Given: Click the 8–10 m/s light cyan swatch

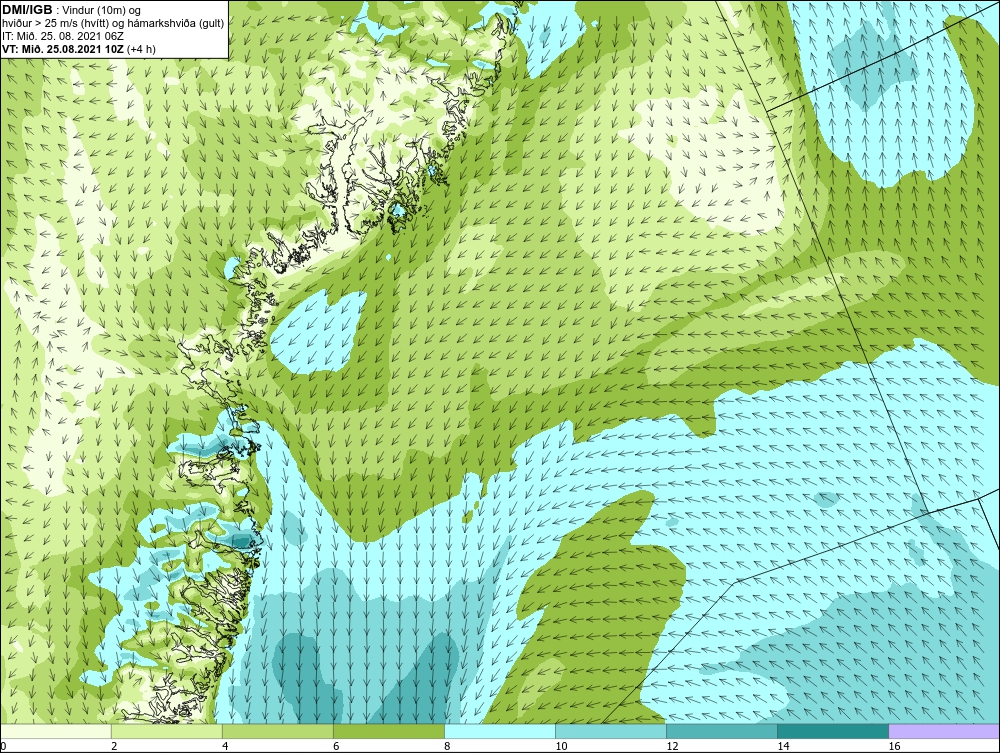Looking at the screenshot, I should click(500, 731).
